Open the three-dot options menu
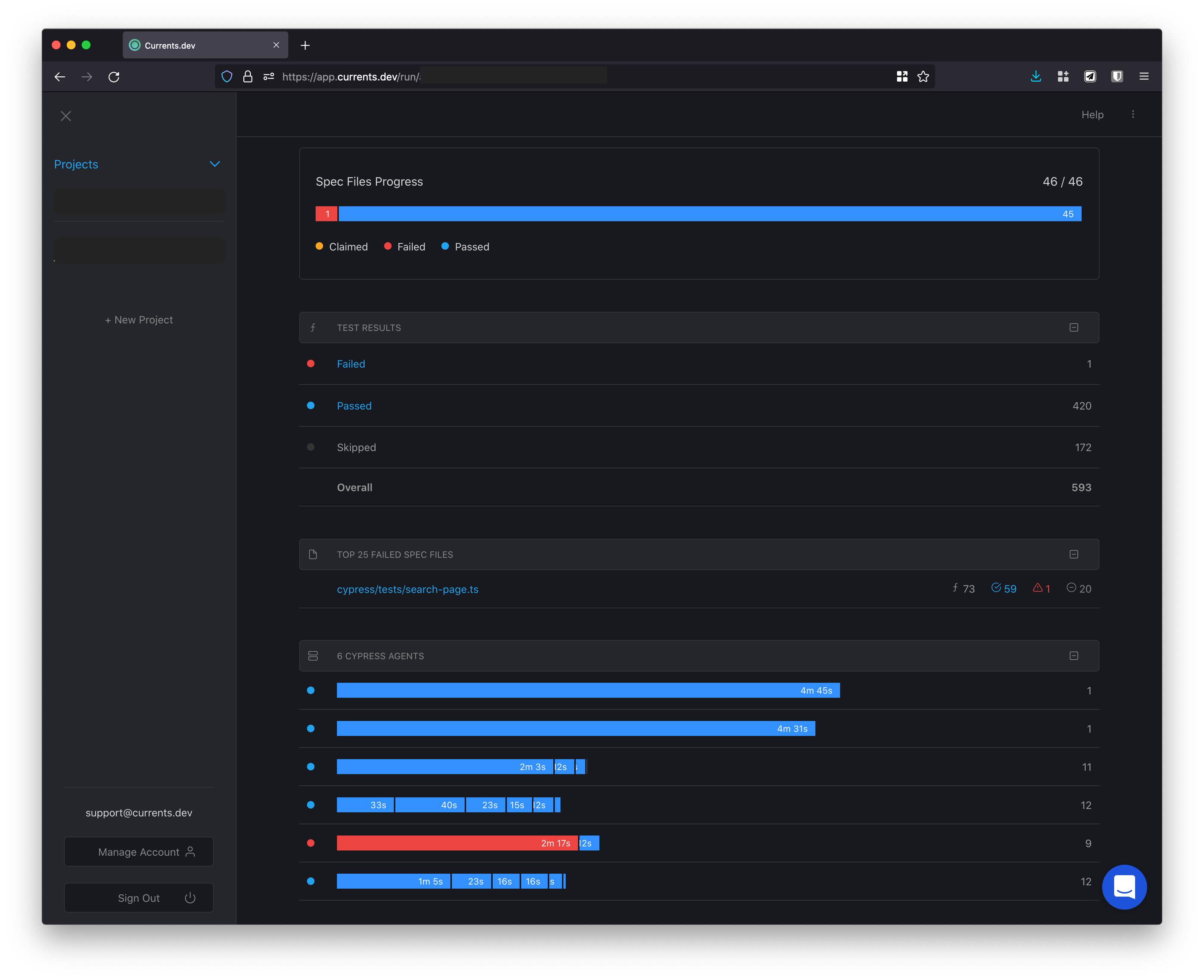 point(1132,114)
